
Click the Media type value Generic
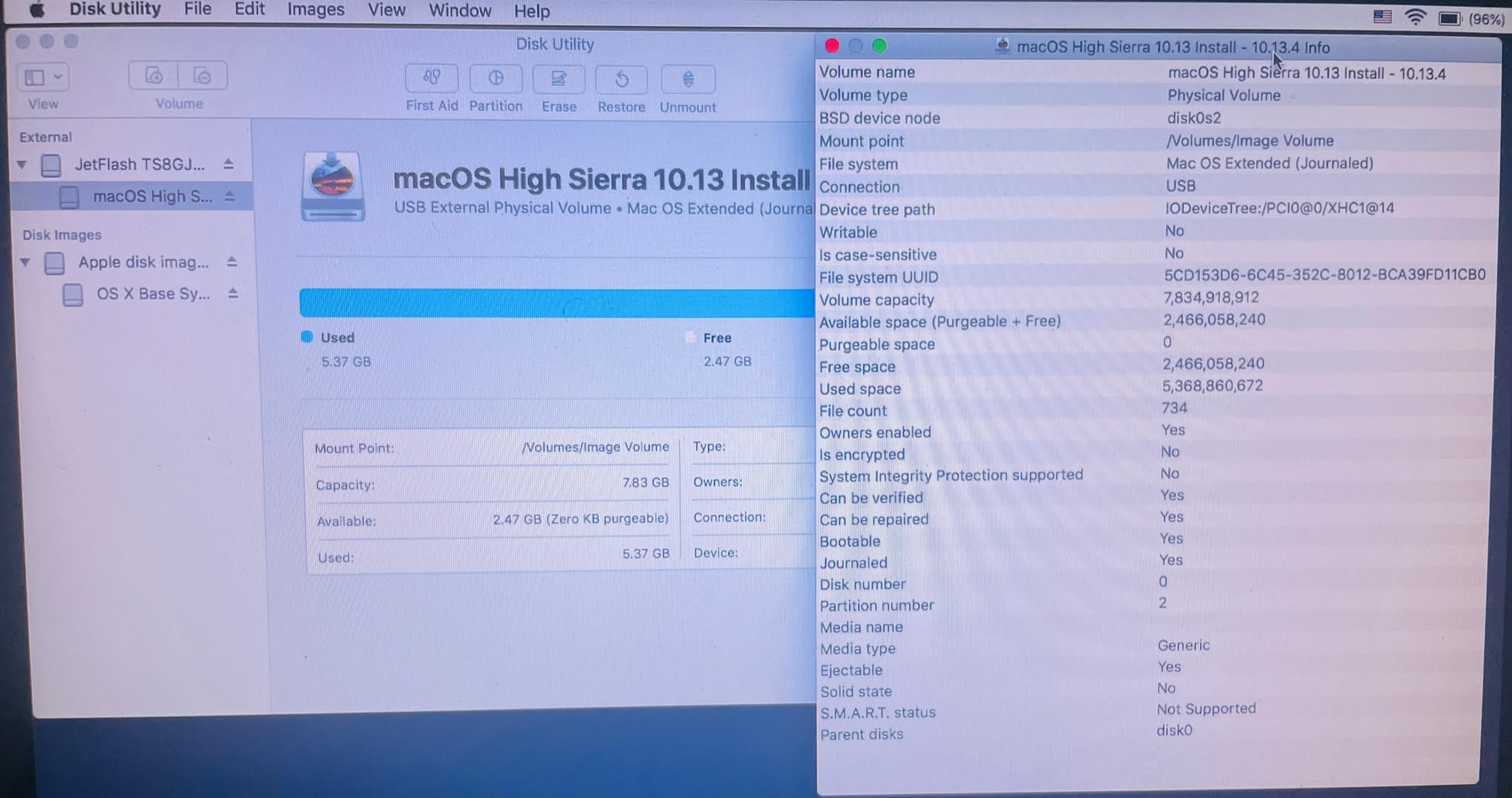click(1184, 645)
